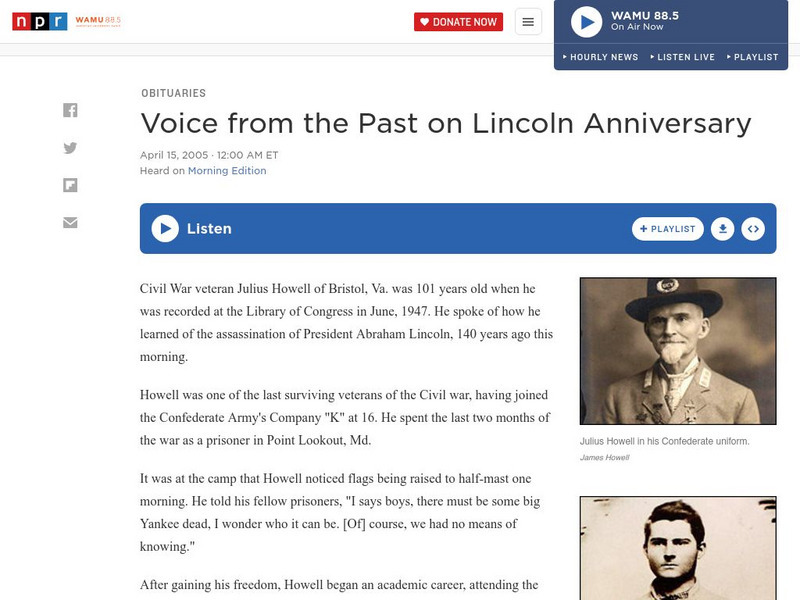Click the Donate Now button

coord(459,20)
